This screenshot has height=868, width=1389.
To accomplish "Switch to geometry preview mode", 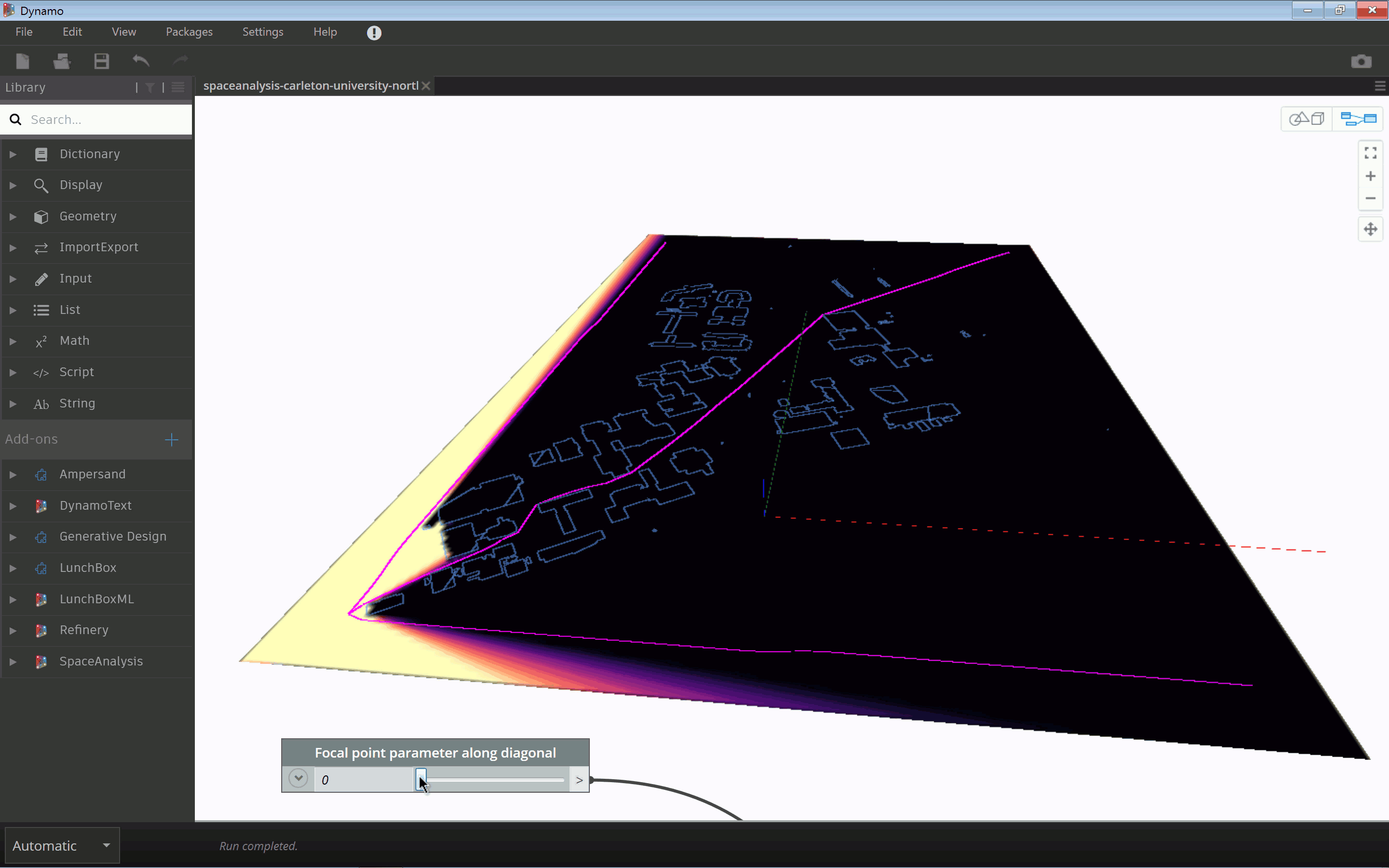I will [1307, 119].
